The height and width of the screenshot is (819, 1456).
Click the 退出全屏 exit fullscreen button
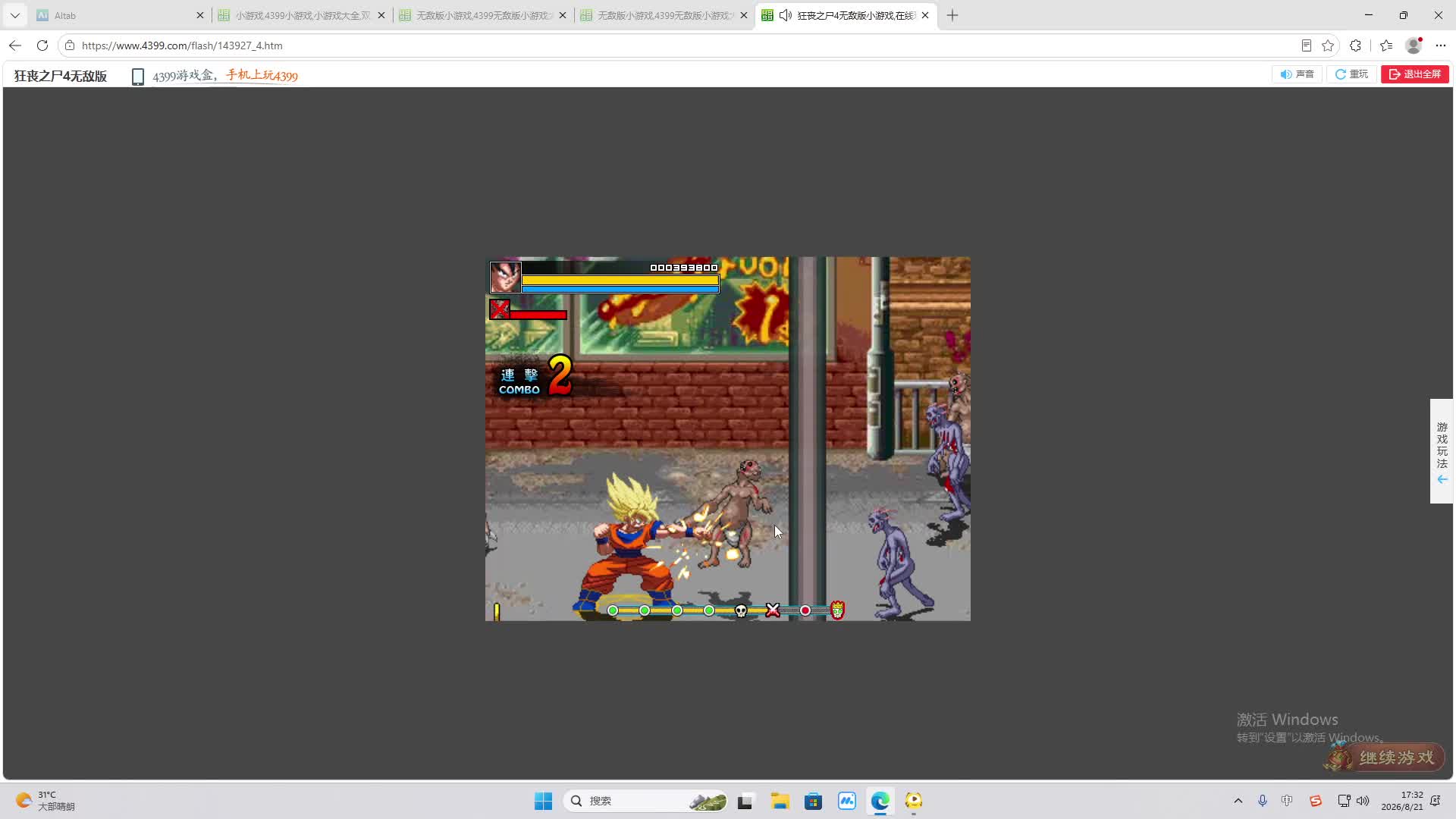1415,74
